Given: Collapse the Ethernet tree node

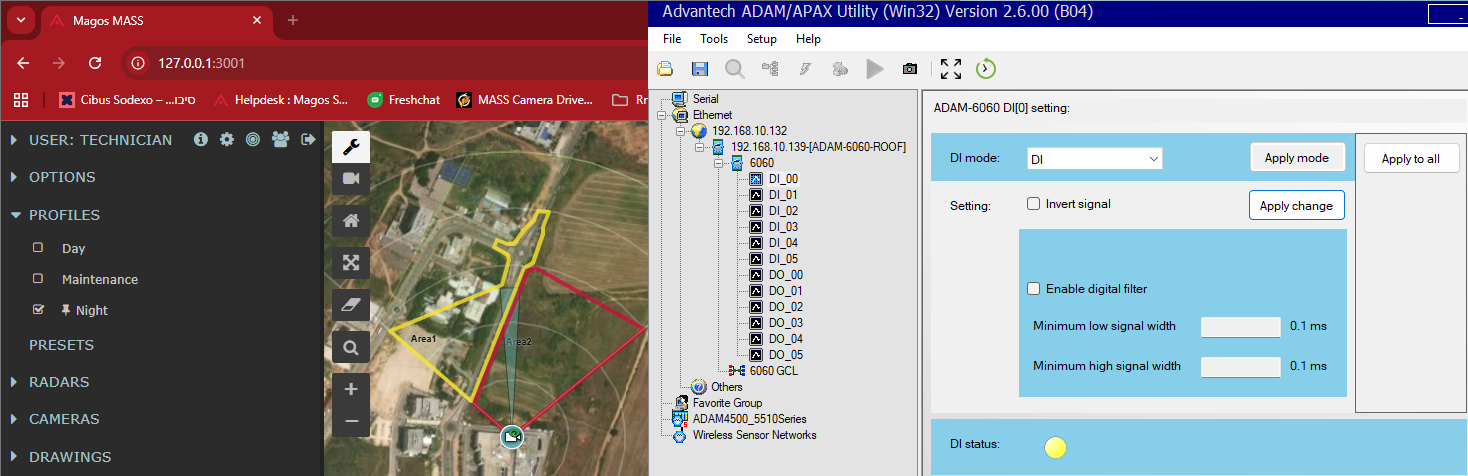Looking at the screenshot, I should 661,115.
